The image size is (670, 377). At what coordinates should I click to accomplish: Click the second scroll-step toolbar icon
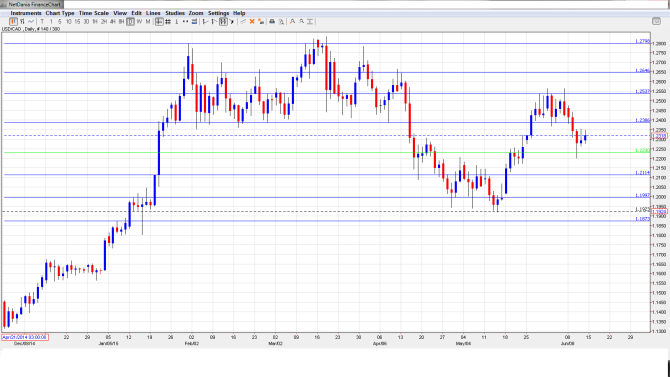214,21
